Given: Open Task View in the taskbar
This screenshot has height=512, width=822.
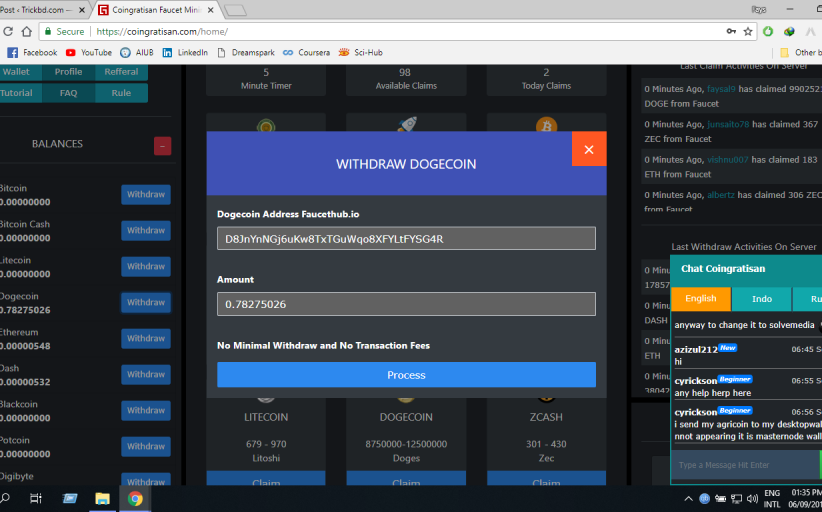Looking at the screenshot, I should tap(36, 498).
